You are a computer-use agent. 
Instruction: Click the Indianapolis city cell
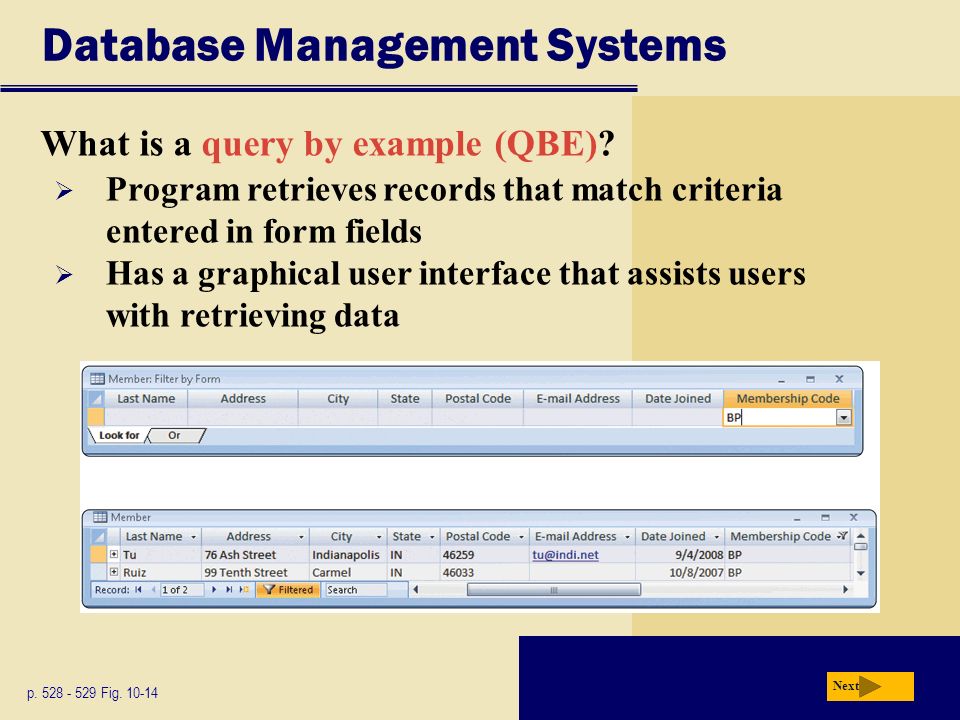(x=348, y=555)
